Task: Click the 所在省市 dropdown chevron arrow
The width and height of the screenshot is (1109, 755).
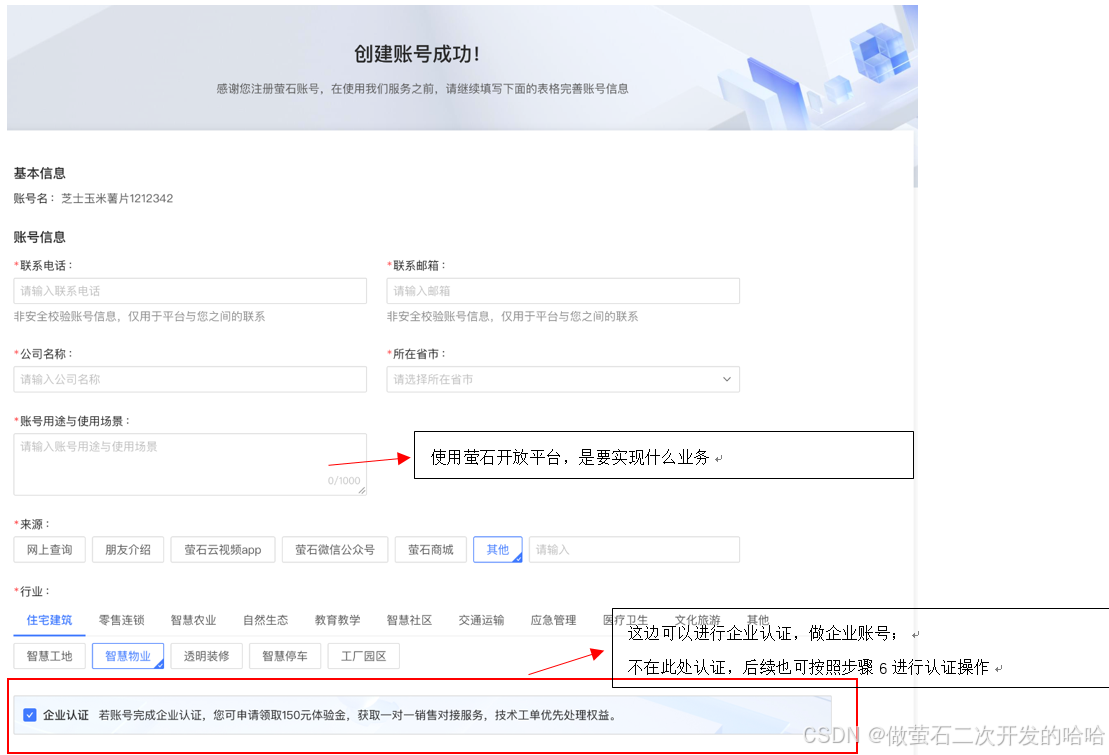Action: click(x=726, y=379)
